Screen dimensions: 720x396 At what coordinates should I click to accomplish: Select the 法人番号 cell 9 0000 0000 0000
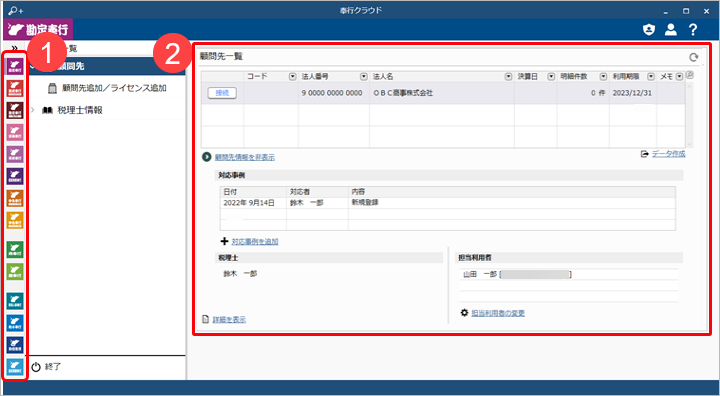coord(334,93)
